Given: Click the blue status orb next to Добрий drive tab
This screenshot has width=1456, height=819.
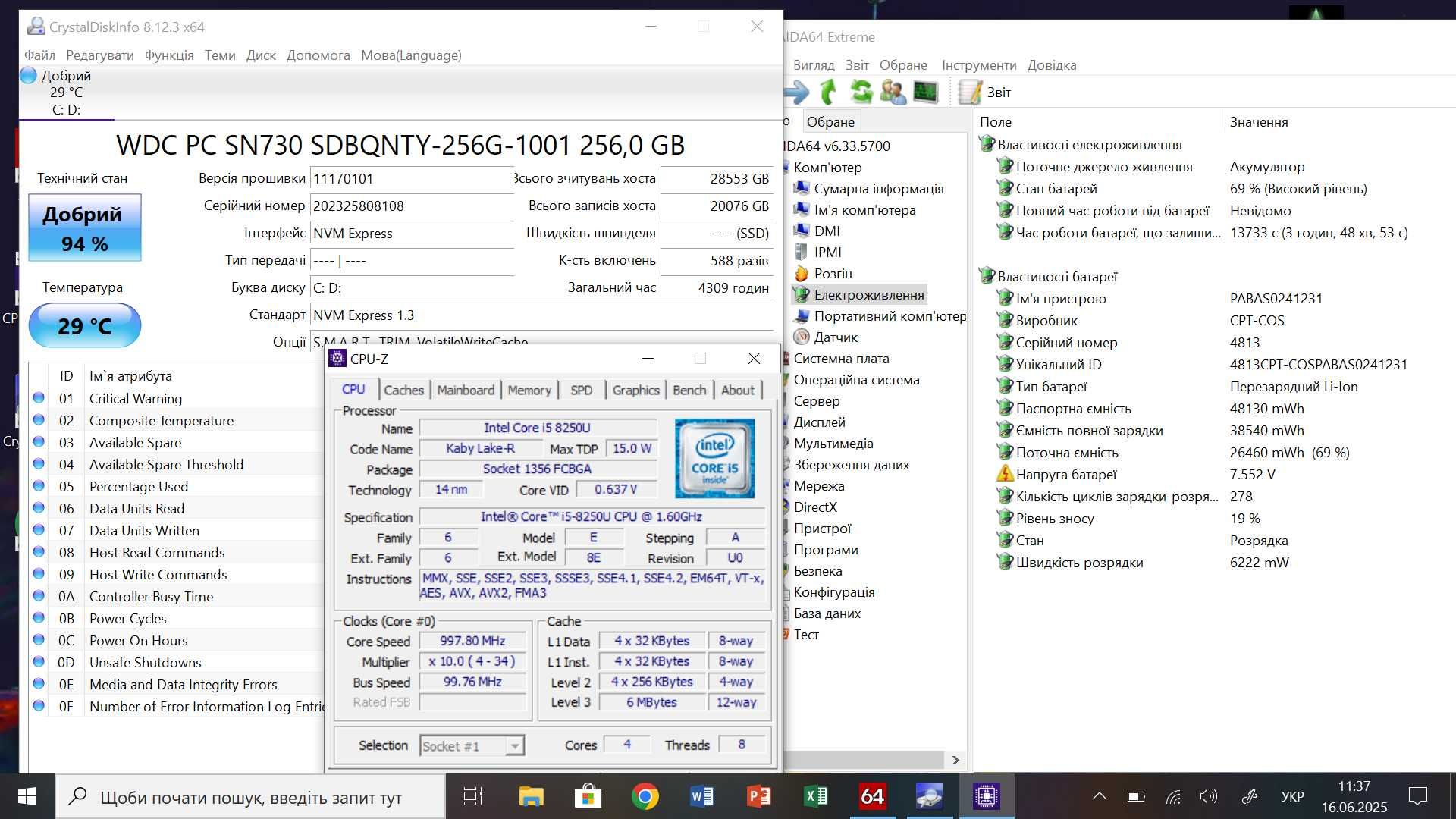Looking at the screenshot, I should pyautogui.click(x=28, y=75).
